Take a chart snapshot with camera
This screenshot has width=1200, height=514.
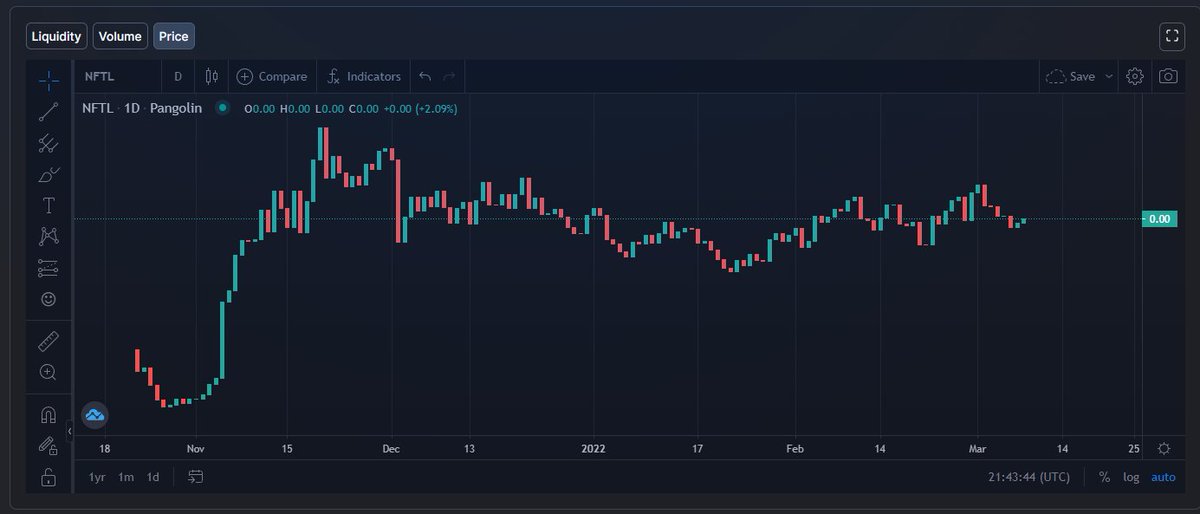pos(1167,76)
